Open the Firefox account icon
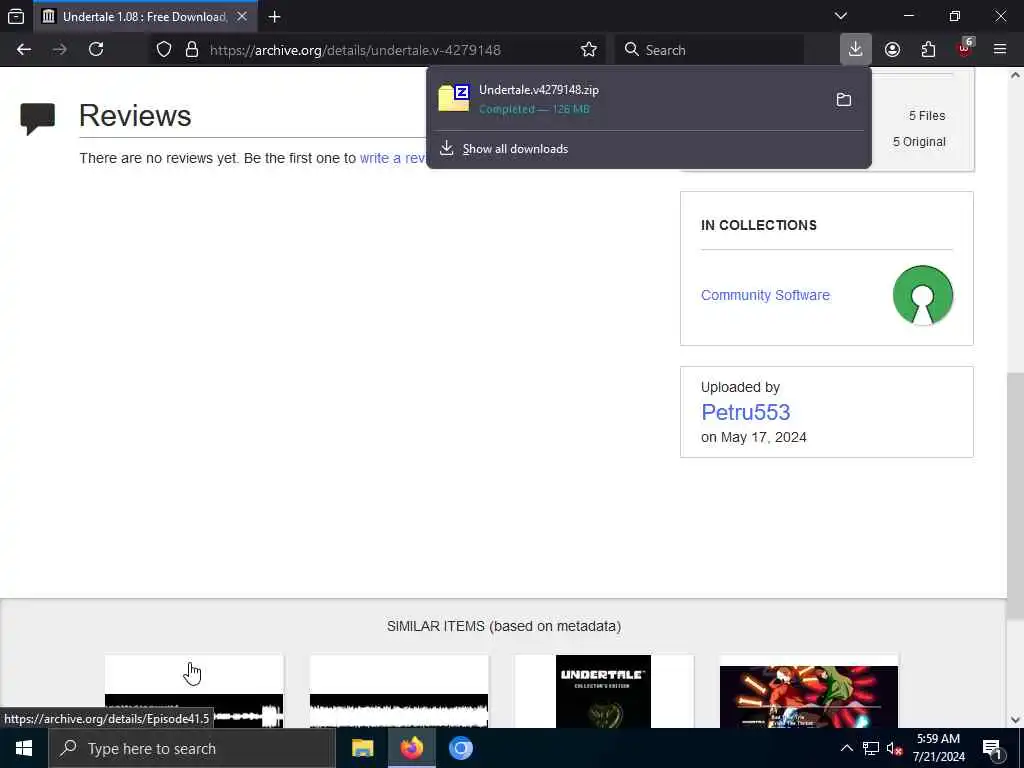Image resolution: width=1024 pixels, height=768 pixels. (x=892, y=50)
